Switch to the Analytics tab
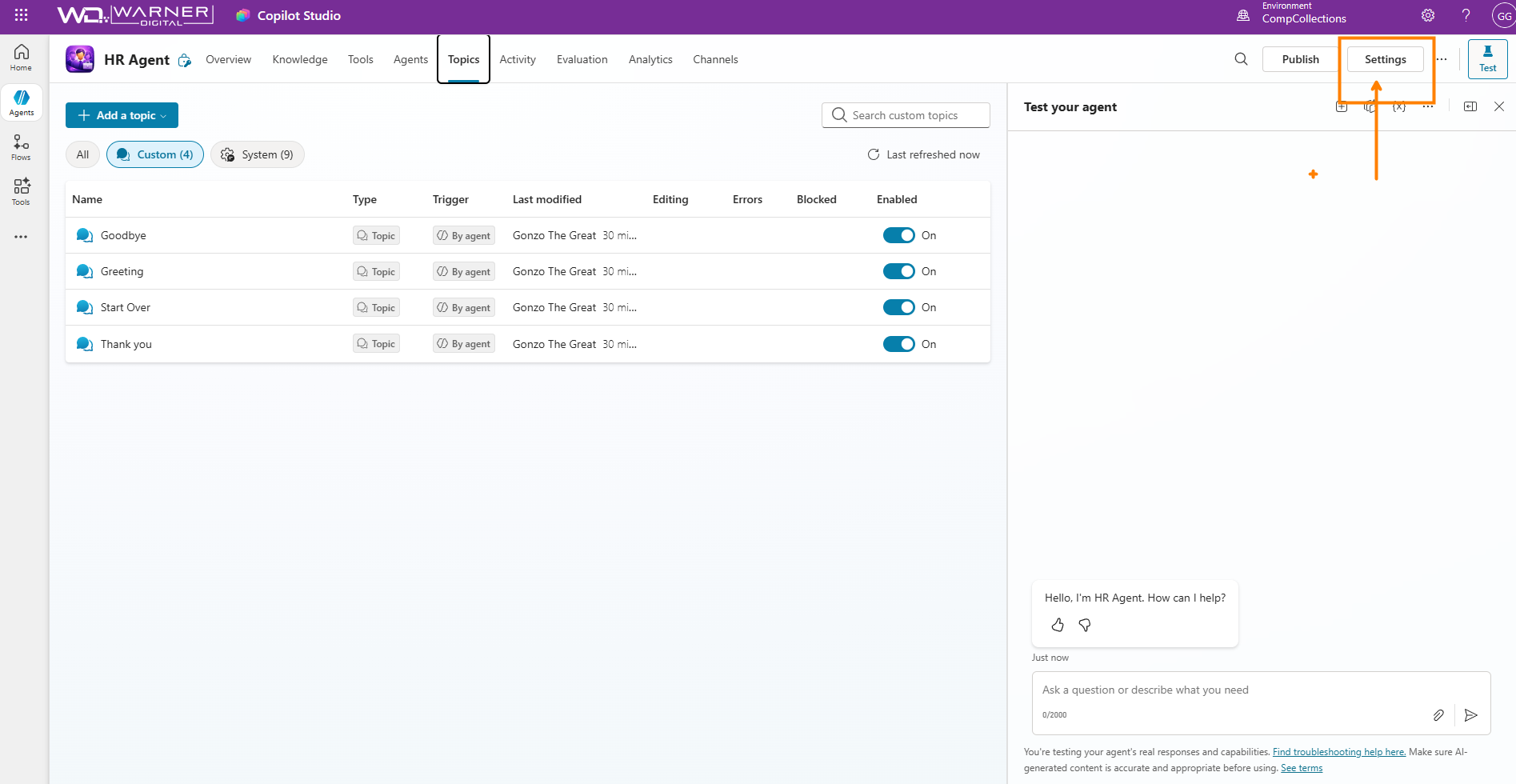Screen dimensions: 1516x784 click(x=650, y=59)
